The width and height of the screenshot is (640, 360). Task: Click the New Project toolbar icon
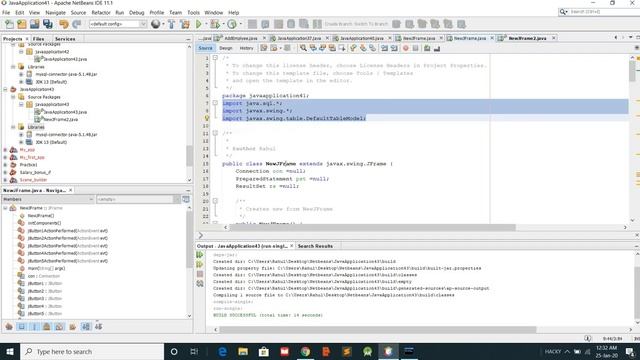coord(22,24)
